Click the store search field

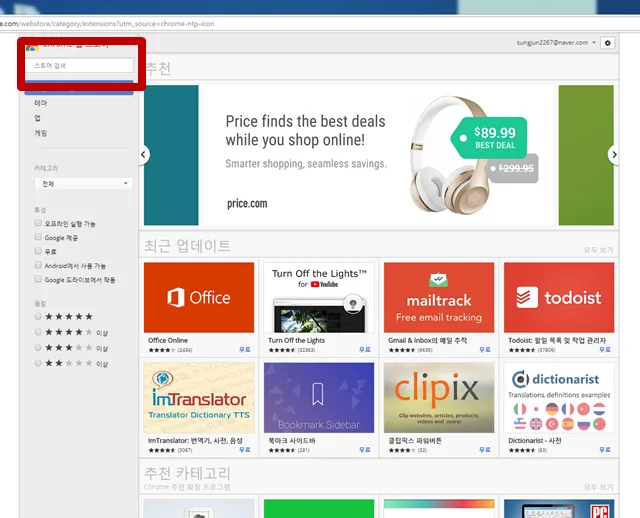click(79, 65)
